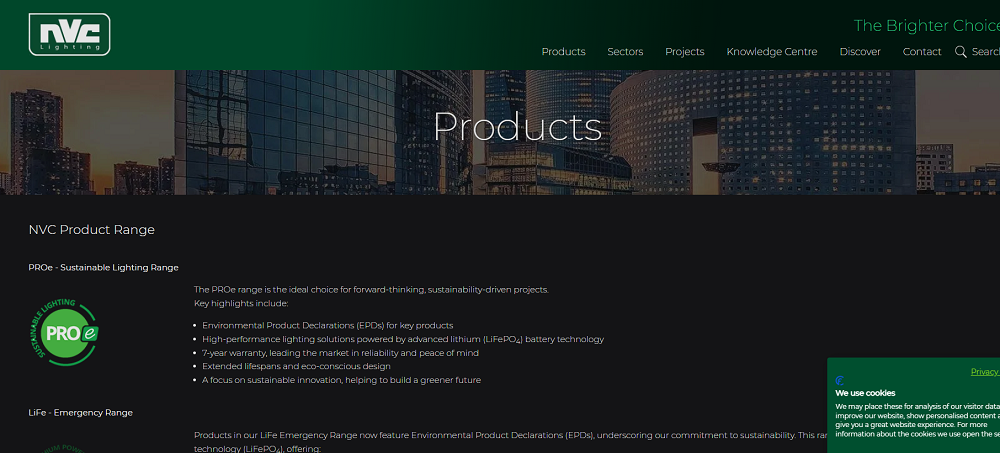1000x453 pixels.
Task: Click the LiFe - Emergency Range heading
Action: point(80,413)
